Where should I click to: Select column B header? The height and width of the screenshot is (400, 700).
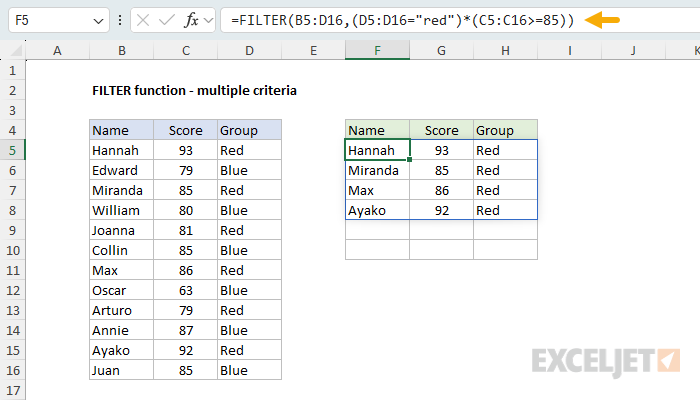click(x=121, y=50)
